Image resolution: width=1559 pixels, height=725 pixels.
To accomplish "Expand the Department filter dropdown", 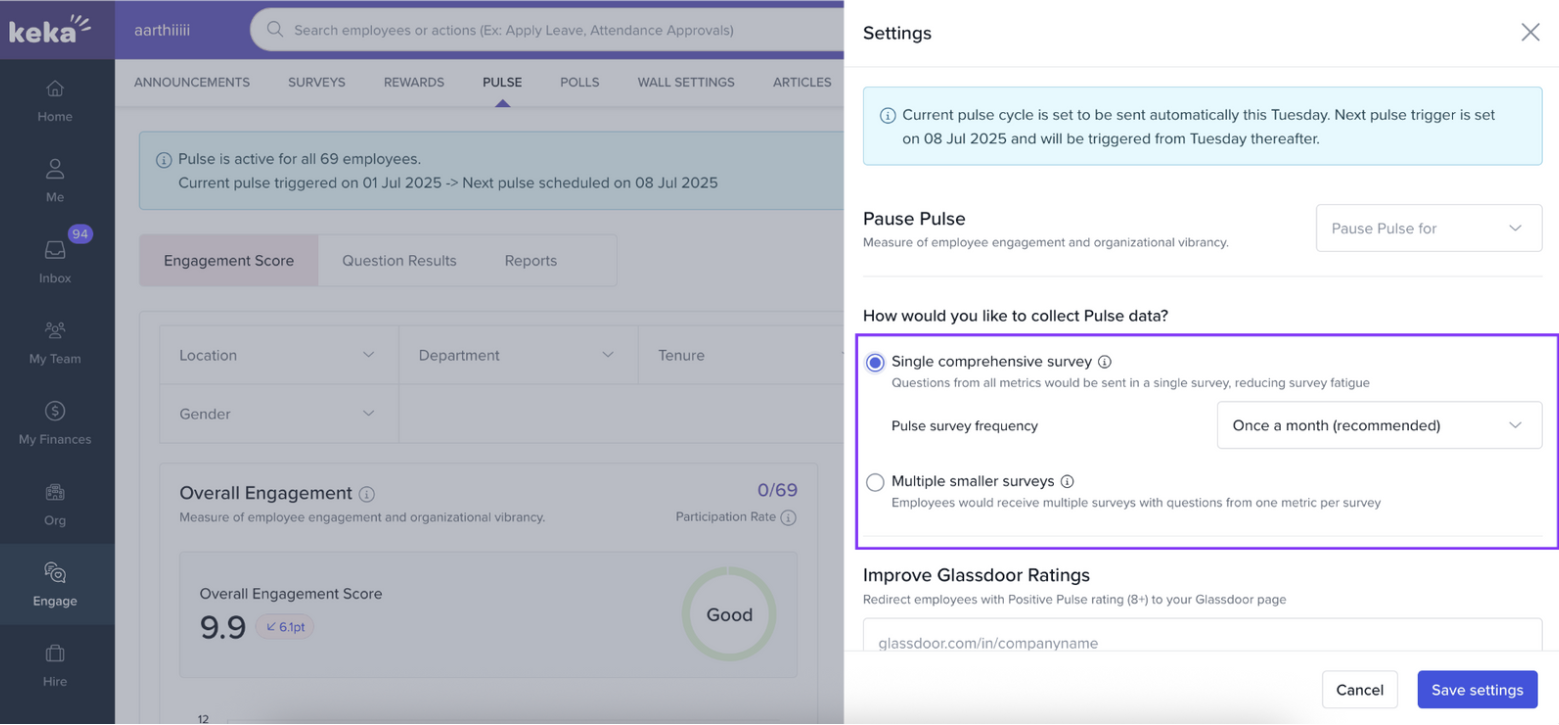I will coord(517,355).
